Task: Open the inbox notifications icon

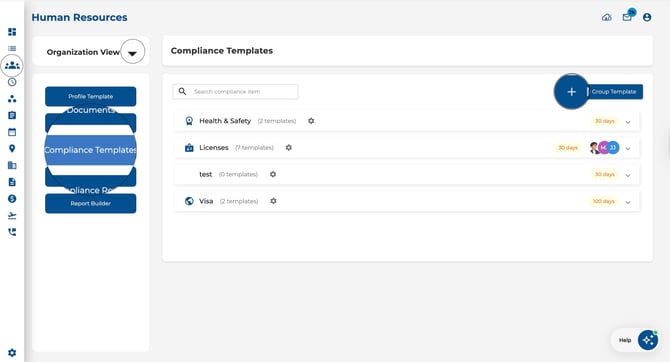Action: tap(627, 17)
